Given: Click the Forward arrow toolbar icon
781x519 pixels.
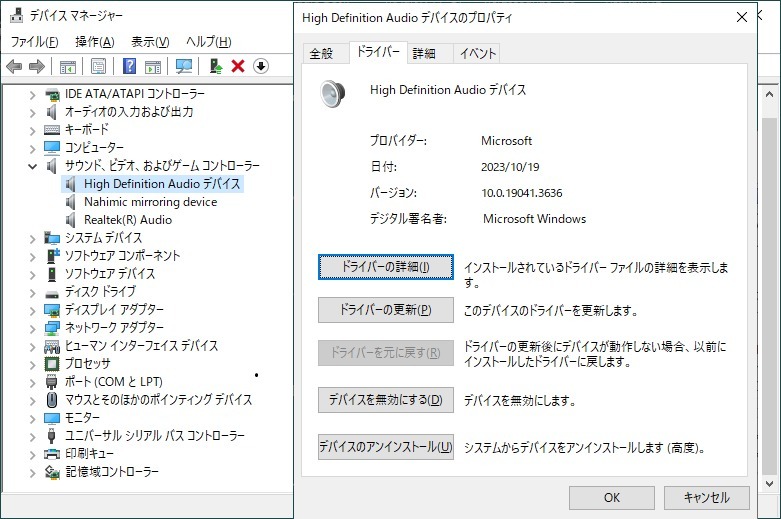Looking at the screenshot, I should click(37, 66).
